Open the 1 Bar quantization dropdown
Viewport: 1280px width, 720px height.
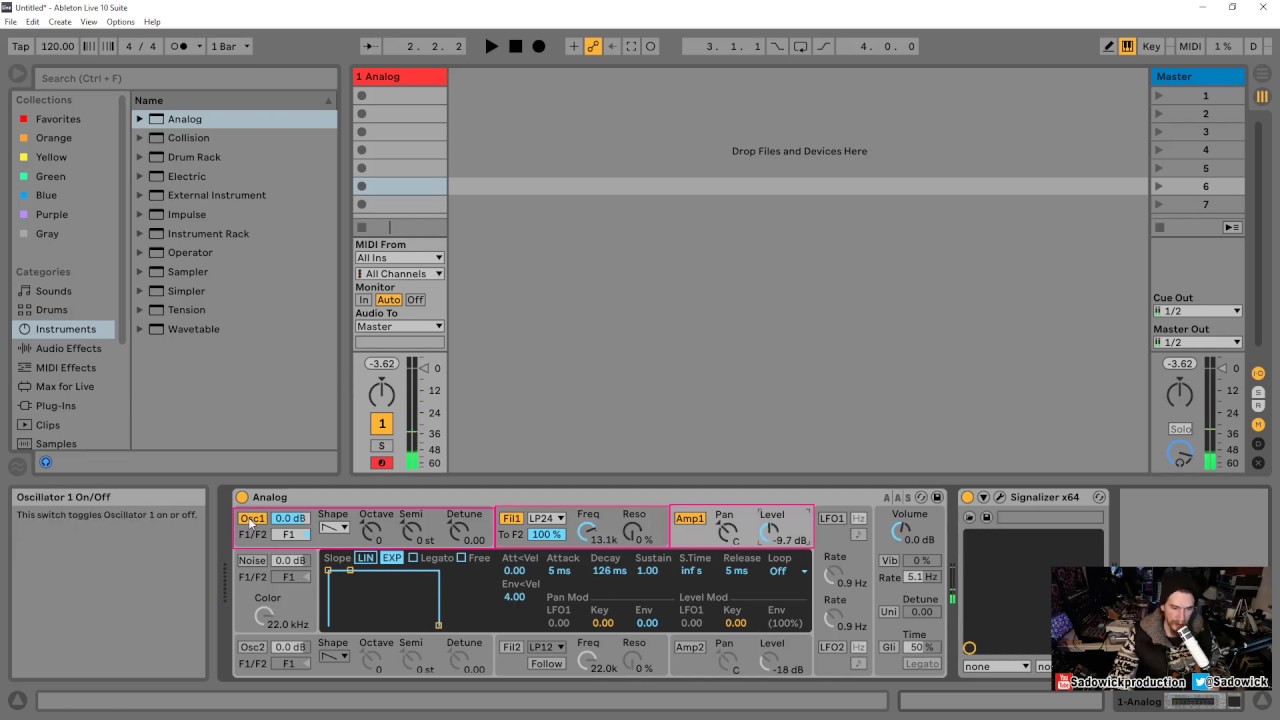(x=230, y=46)
